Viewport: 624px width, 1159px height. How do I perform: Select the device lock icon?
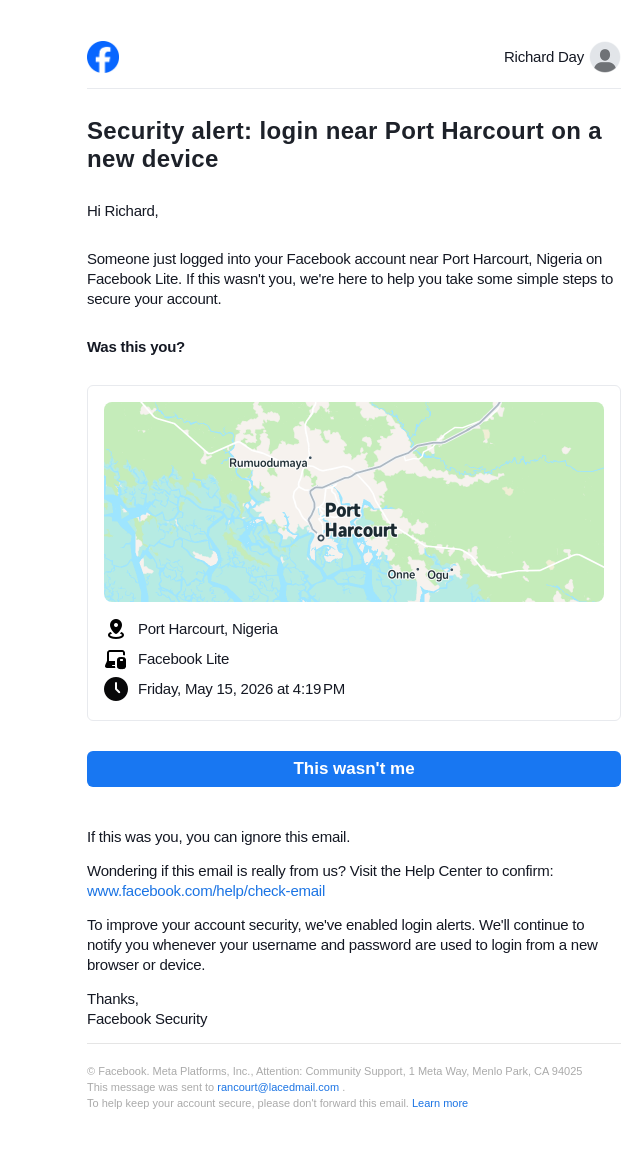tap(116, 659)
